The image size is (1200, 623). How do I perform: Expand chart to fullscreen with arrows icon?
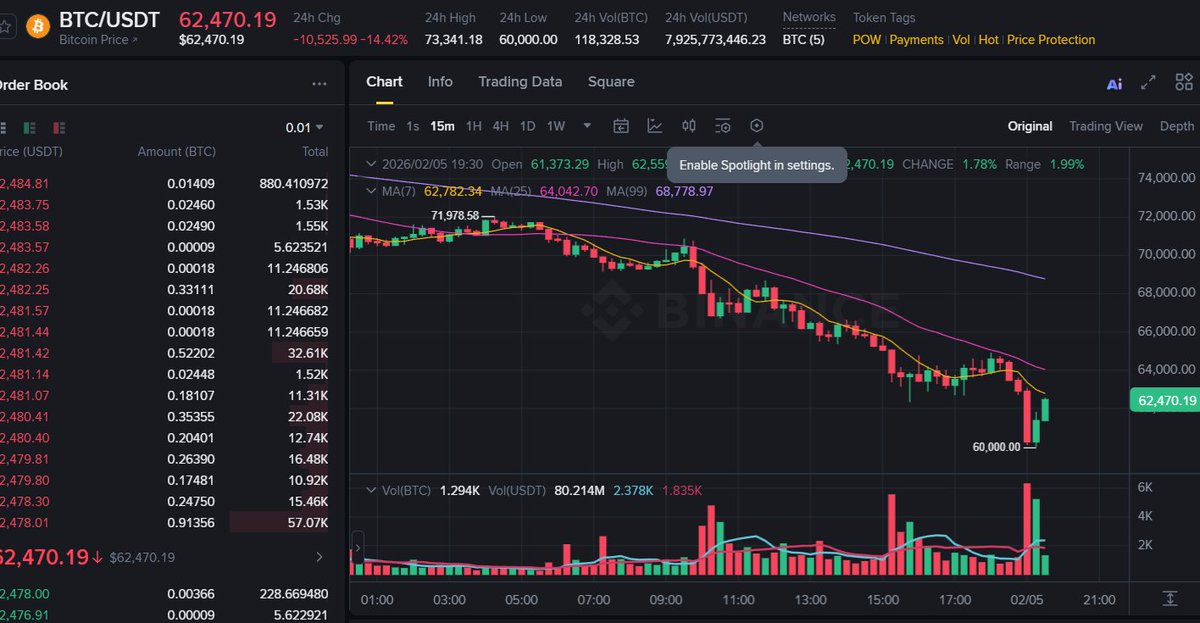(1149, 84)
